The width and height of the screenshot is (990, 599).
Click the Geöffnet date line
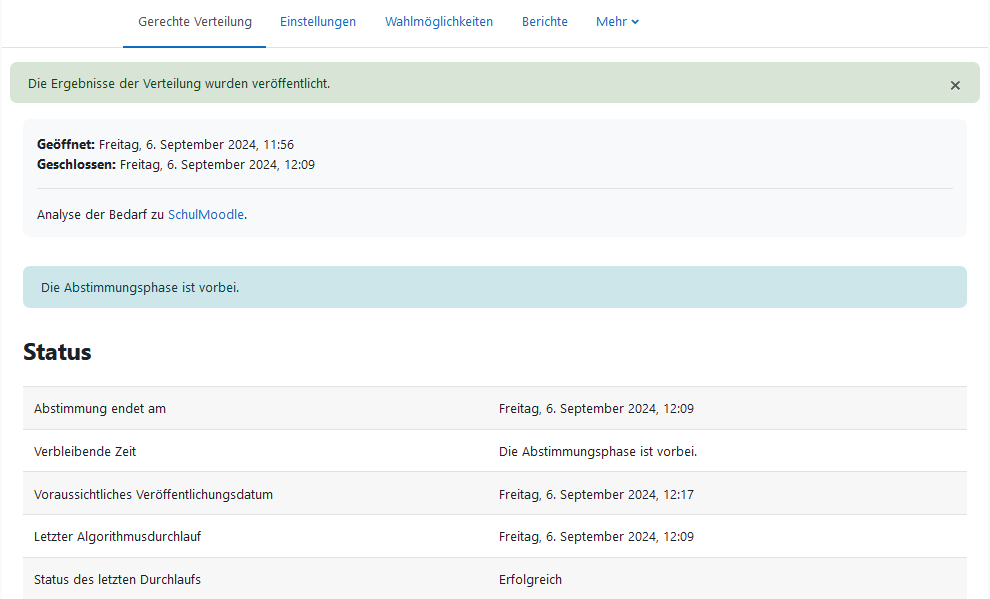point(165,144)
